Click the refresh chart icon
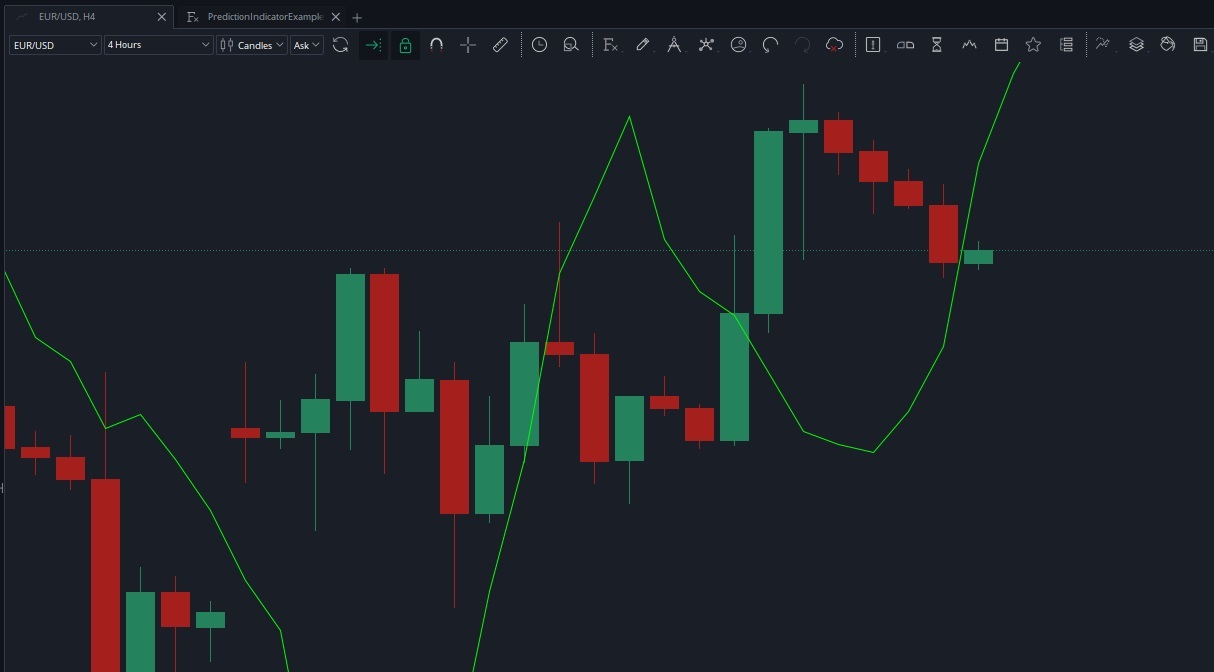1214x672 pixels. [340, 45]
